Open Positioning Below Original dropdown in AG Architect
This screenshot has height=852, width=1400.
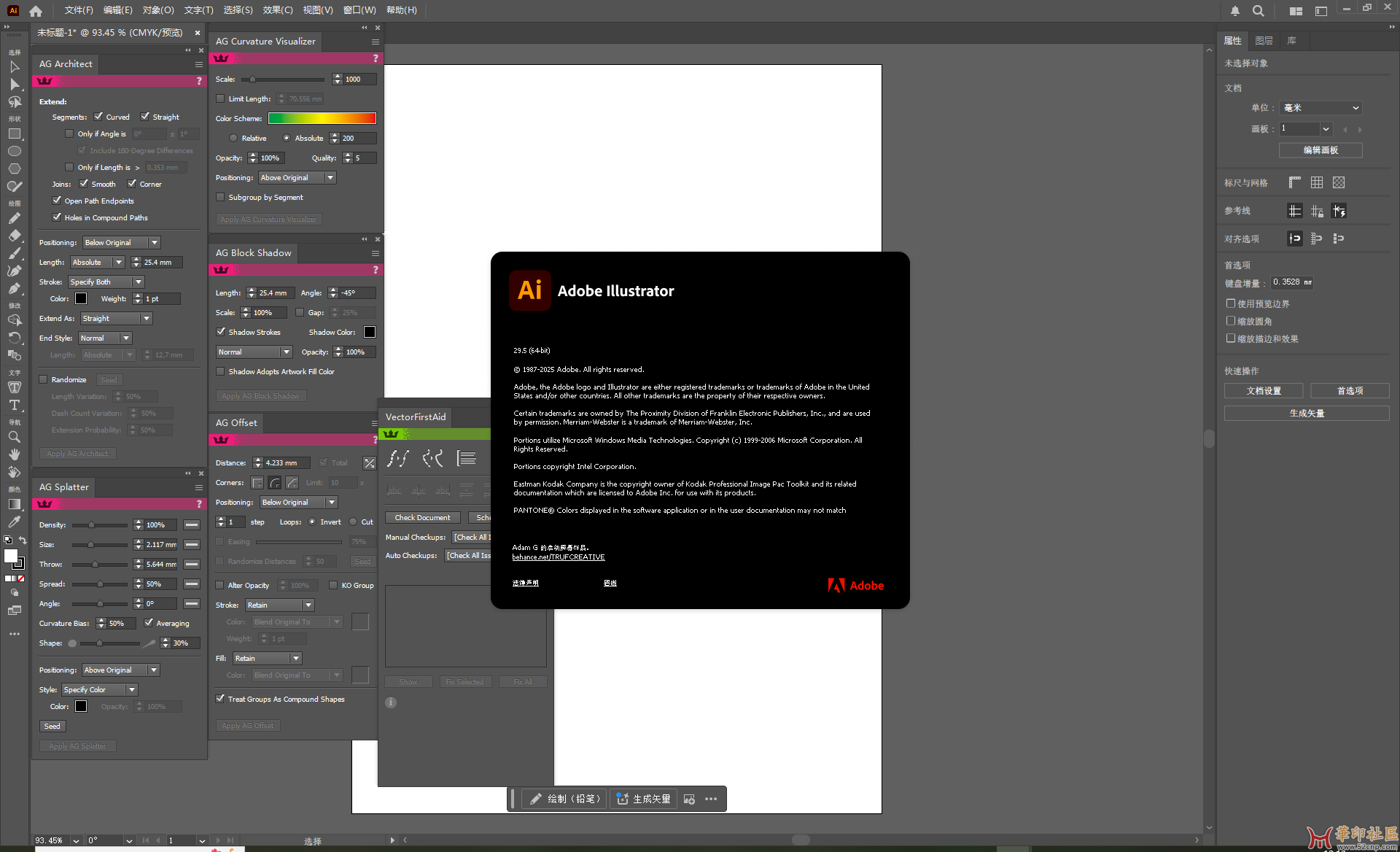121,242
